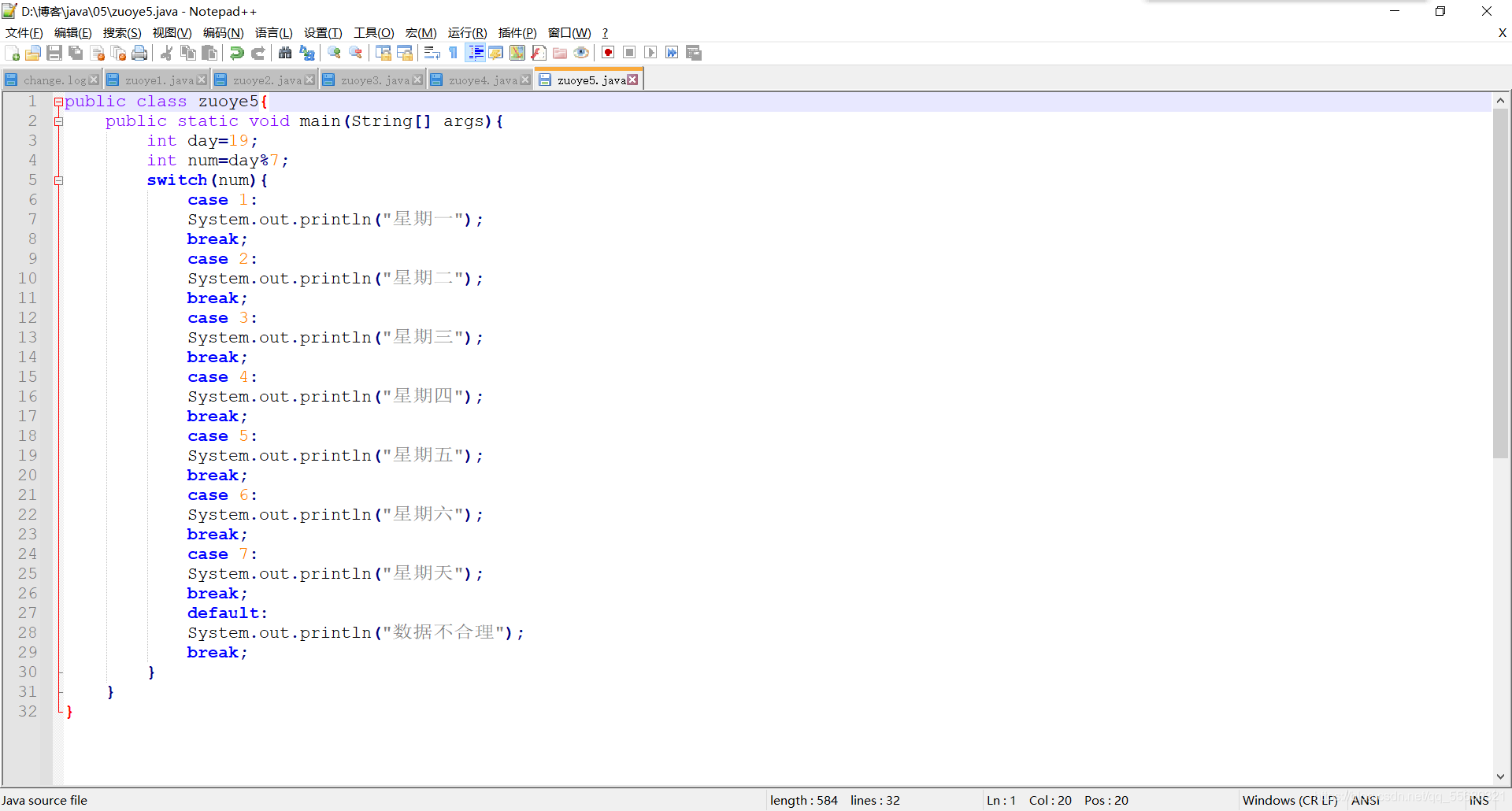Click the User Defined Language icon

[495, 53]
